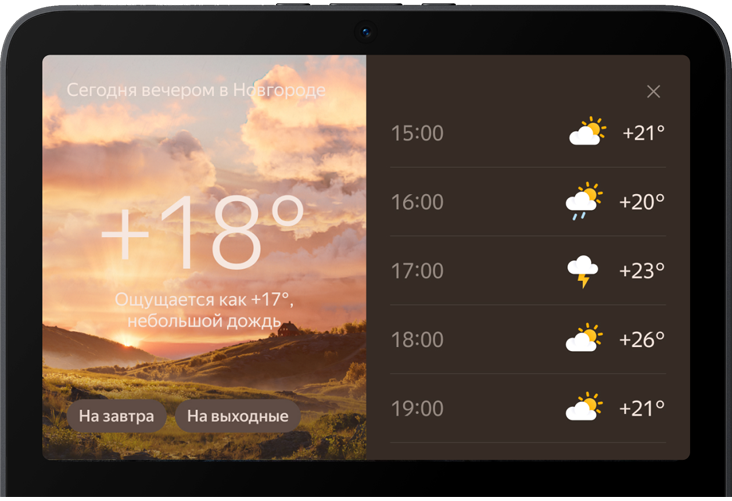Close the hourly forecast panel
The height and width of the screenshot is (501, 732).
653,92
